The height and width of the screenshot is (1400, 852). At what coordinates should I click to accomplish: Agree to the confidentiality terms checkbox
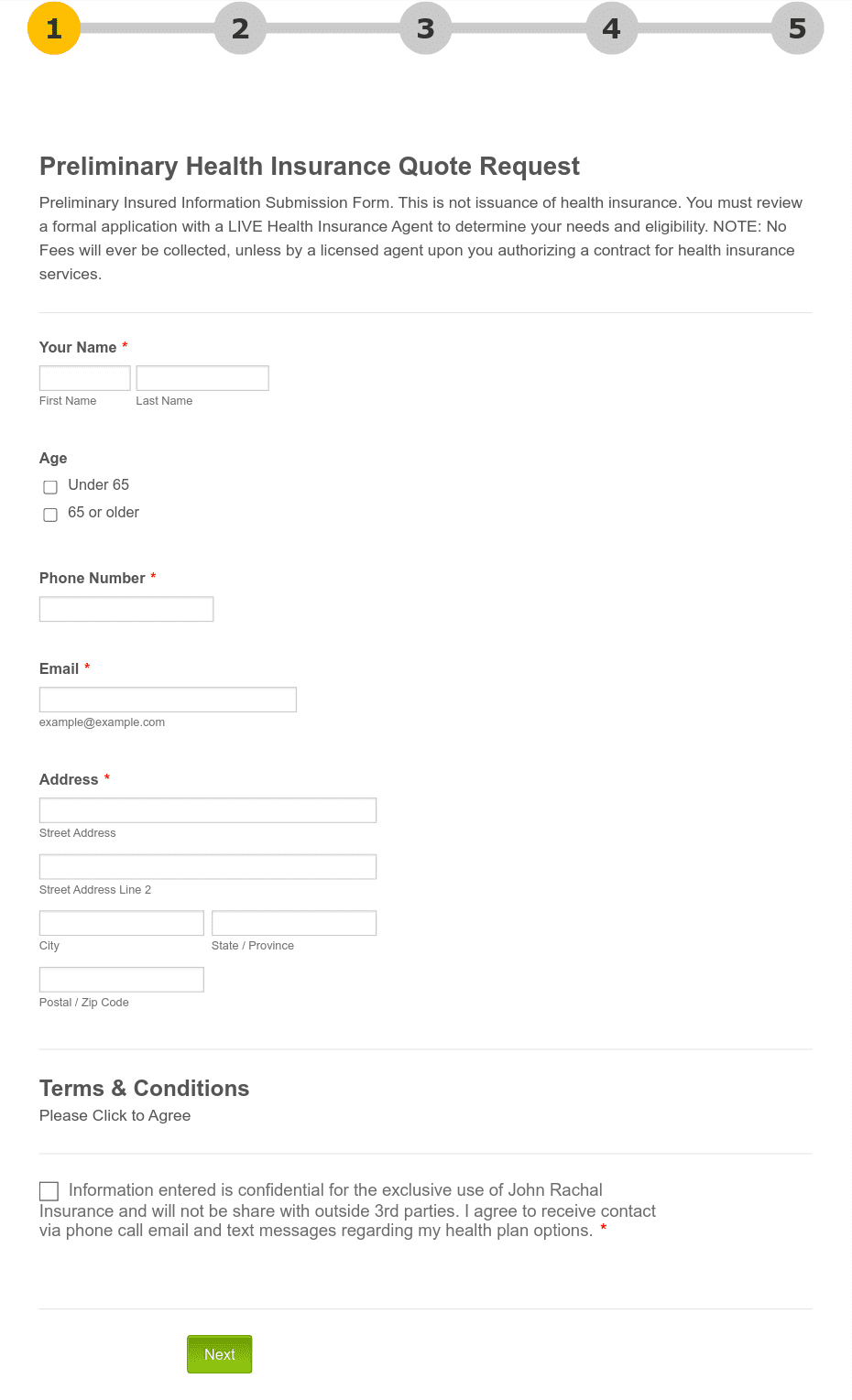click(49, 1190)
